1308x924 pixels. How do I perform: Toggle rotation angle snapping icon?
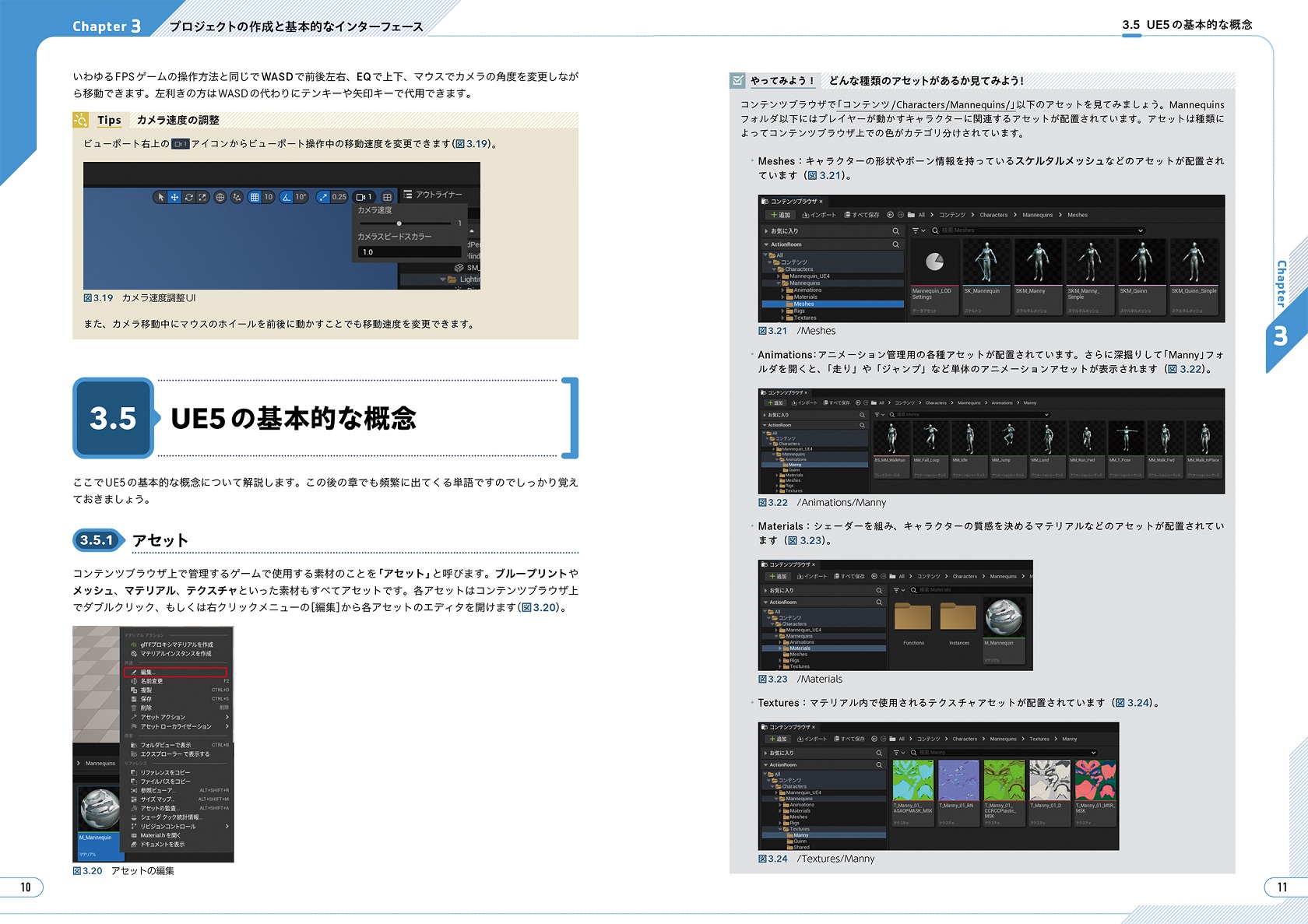[x=287, y=197]
